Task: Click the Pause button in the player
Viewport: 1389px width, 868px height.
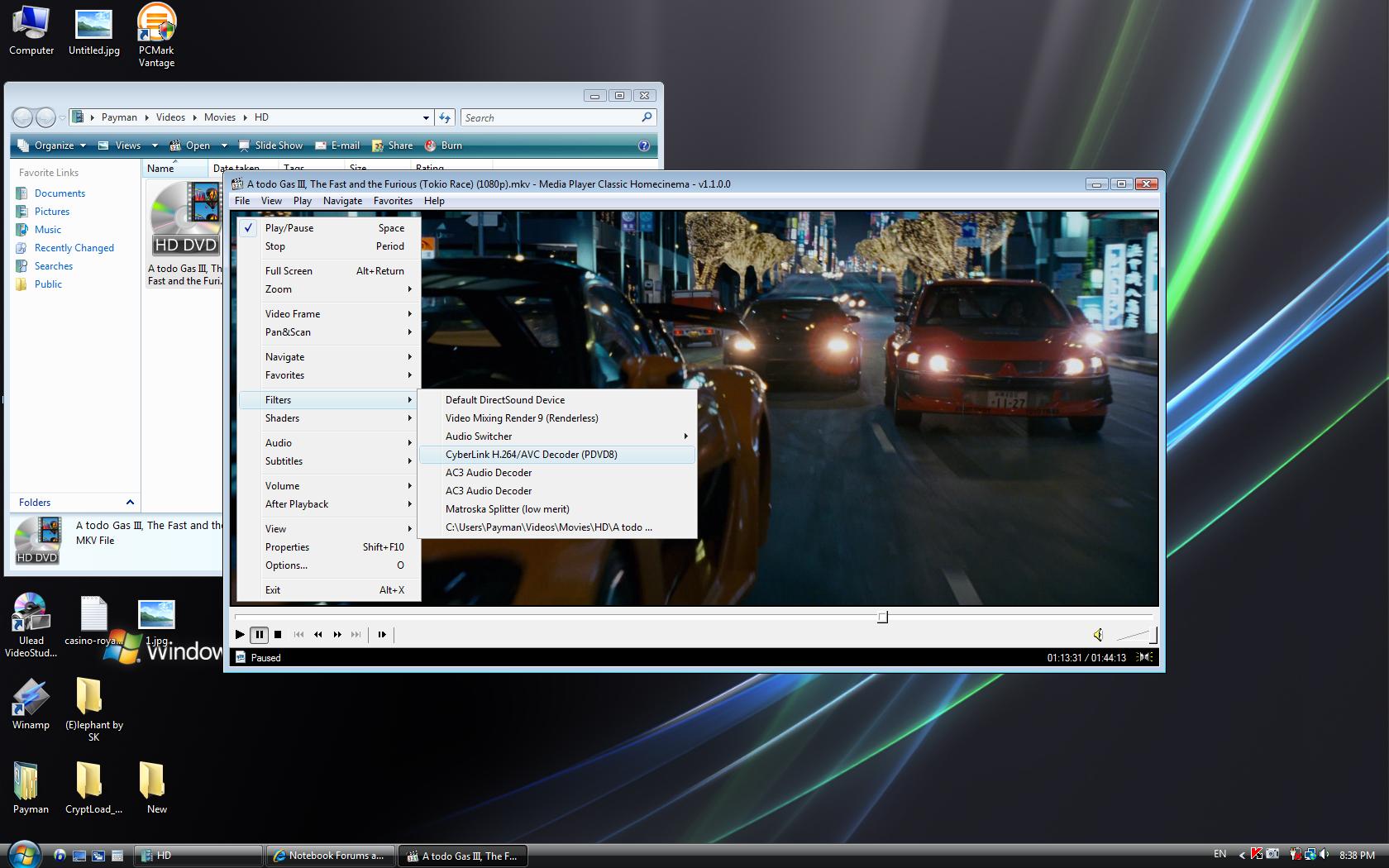Action: pos(259,635)
